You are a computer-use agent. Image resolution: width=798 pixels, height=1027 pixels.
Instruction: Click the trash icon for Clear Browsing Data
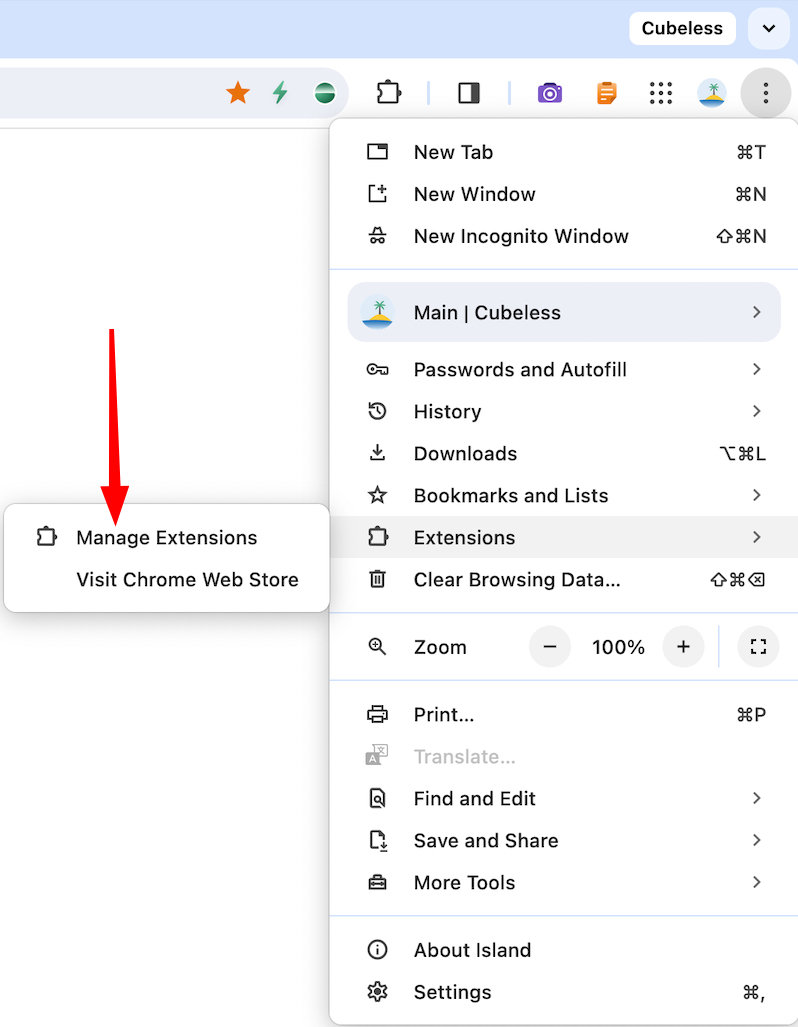click(x=377, y=579)
